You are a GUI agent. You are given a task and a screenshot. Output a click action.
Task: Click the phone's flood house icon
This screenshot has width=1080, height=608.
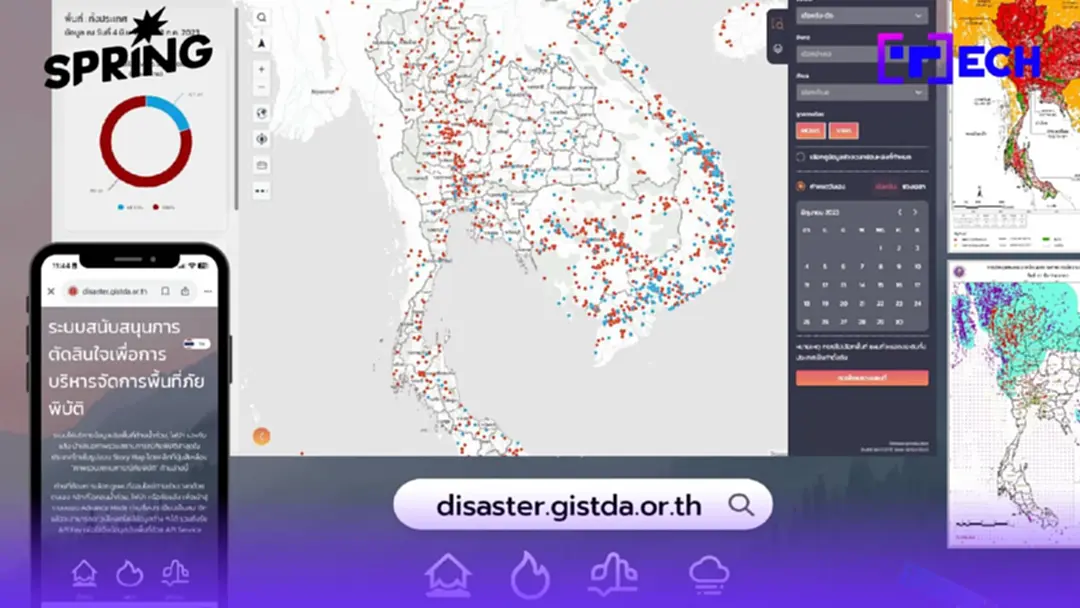(84, 574)
